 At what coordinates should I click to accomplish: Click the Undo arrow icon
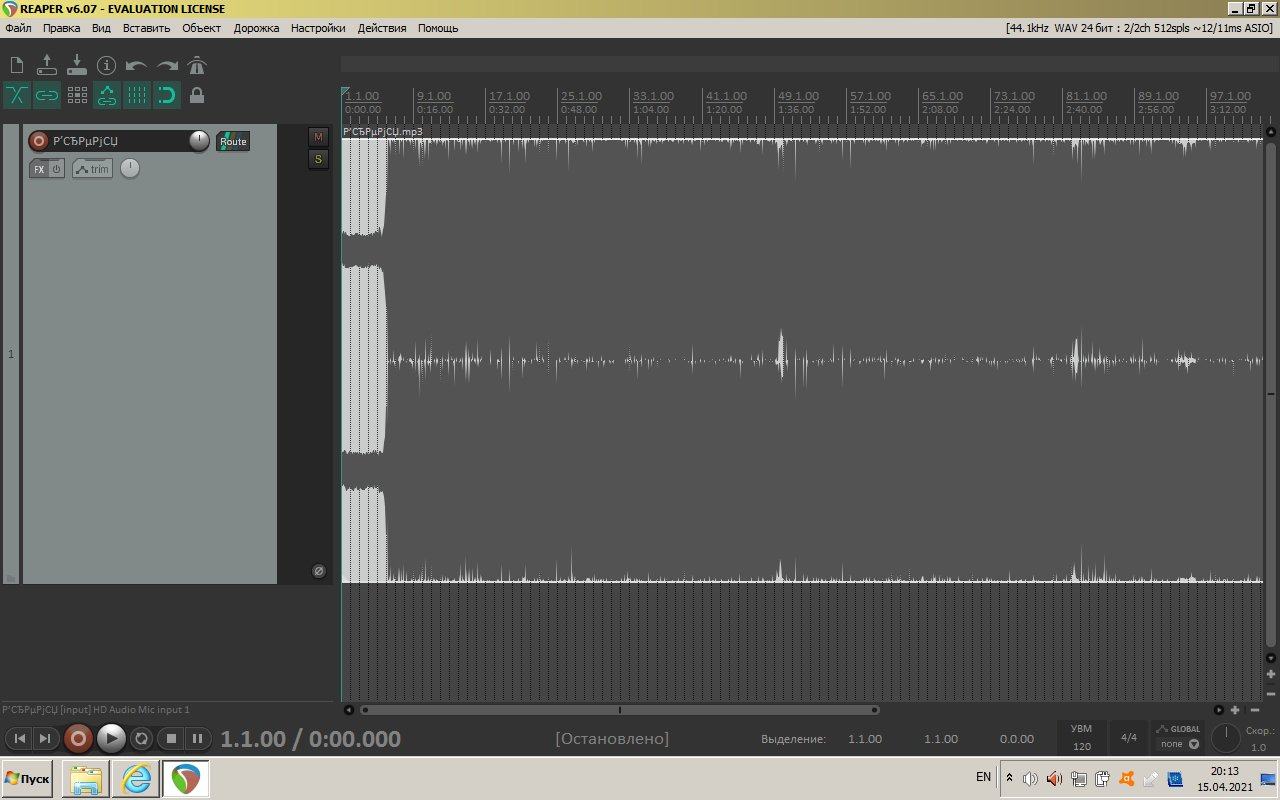click(x=137, y=66)
